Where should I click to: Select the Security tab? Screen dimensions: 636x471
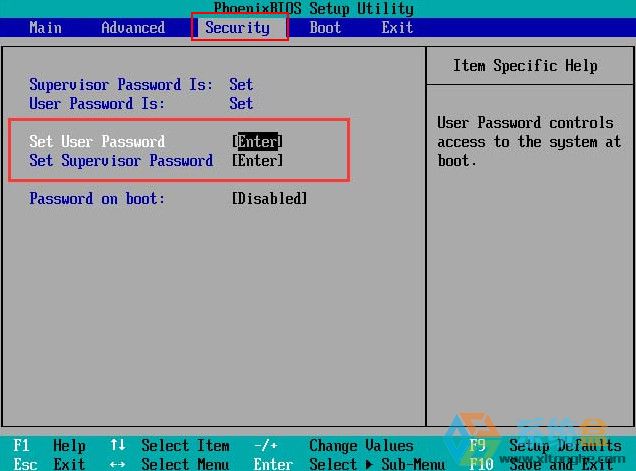[x=237, y=28]
